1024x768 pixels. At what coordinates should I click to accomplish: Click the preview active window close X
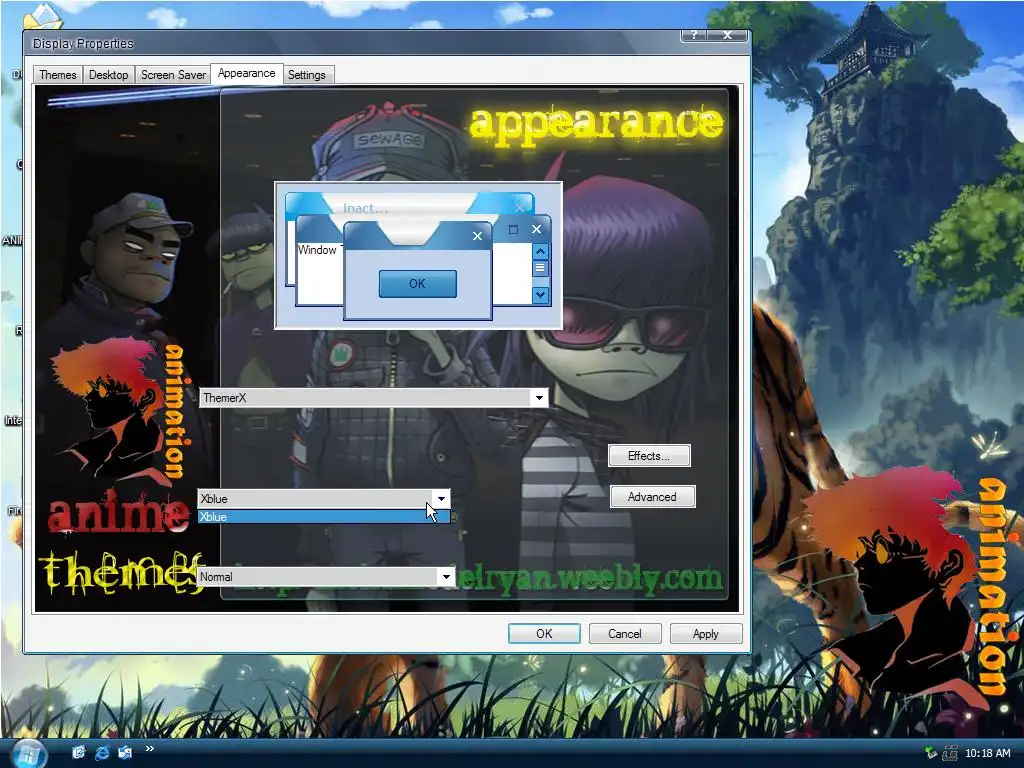point(536,229)
